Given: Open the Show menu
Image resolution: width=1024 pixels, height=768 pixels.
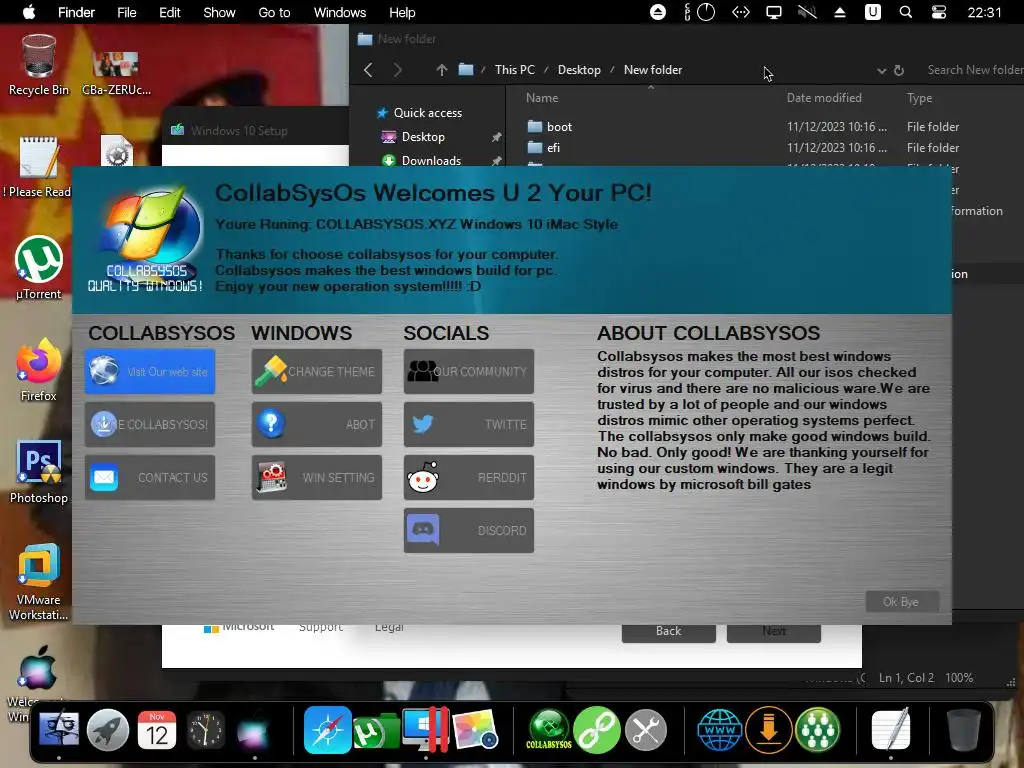Looking at the screenshot, I should (x=219, y=12).
